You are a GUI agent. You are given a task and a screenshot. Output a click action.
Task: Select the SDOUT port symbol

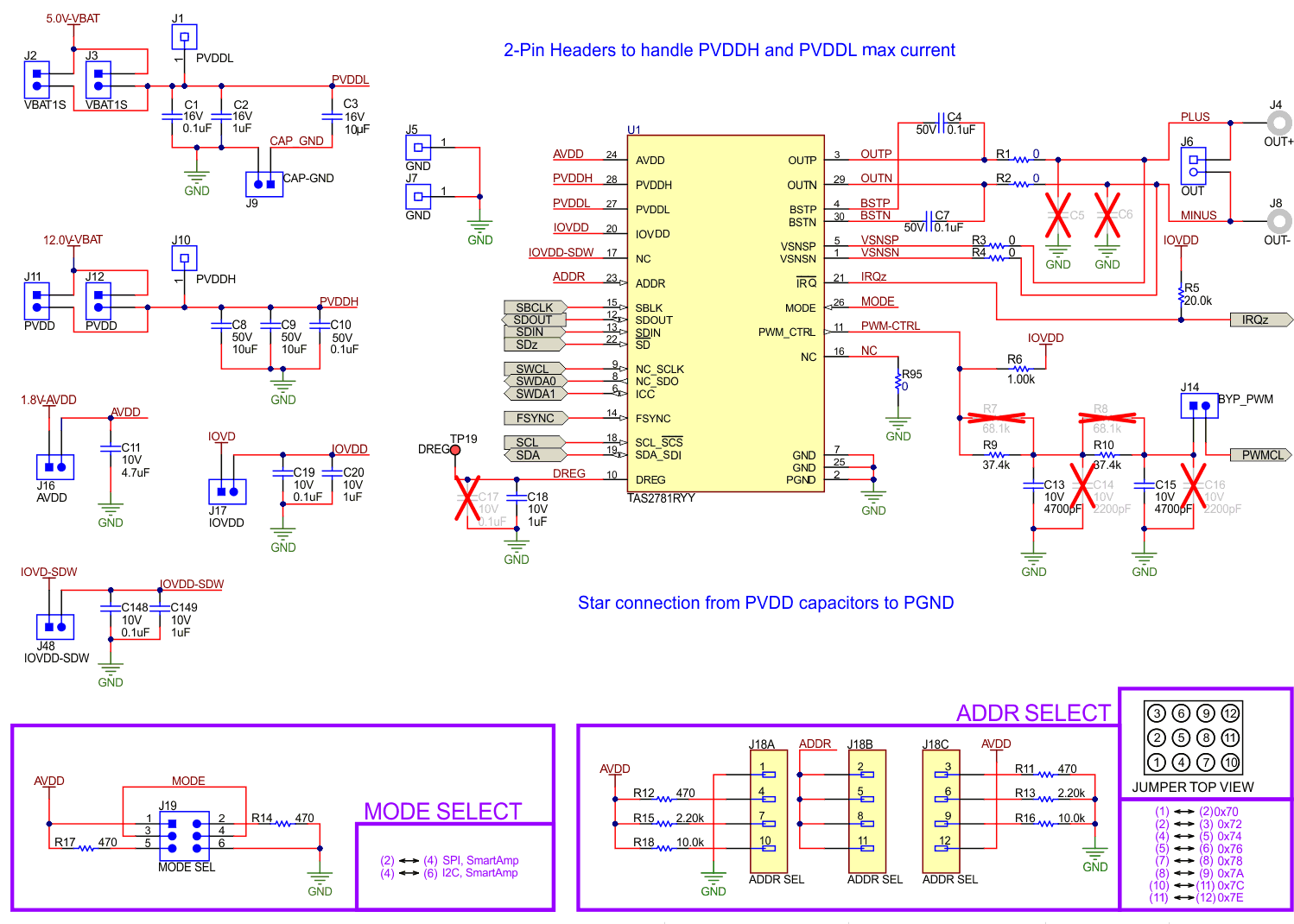(534, 320)
